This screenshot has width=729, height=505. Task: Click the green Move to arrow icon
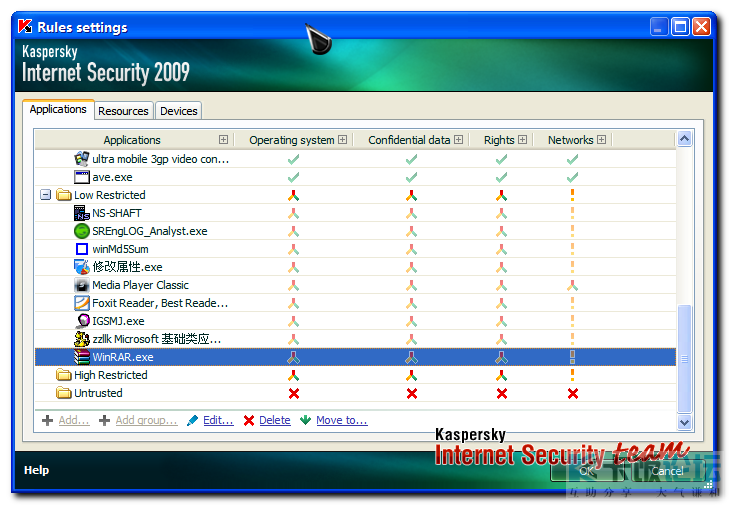[x=305, y=420]
